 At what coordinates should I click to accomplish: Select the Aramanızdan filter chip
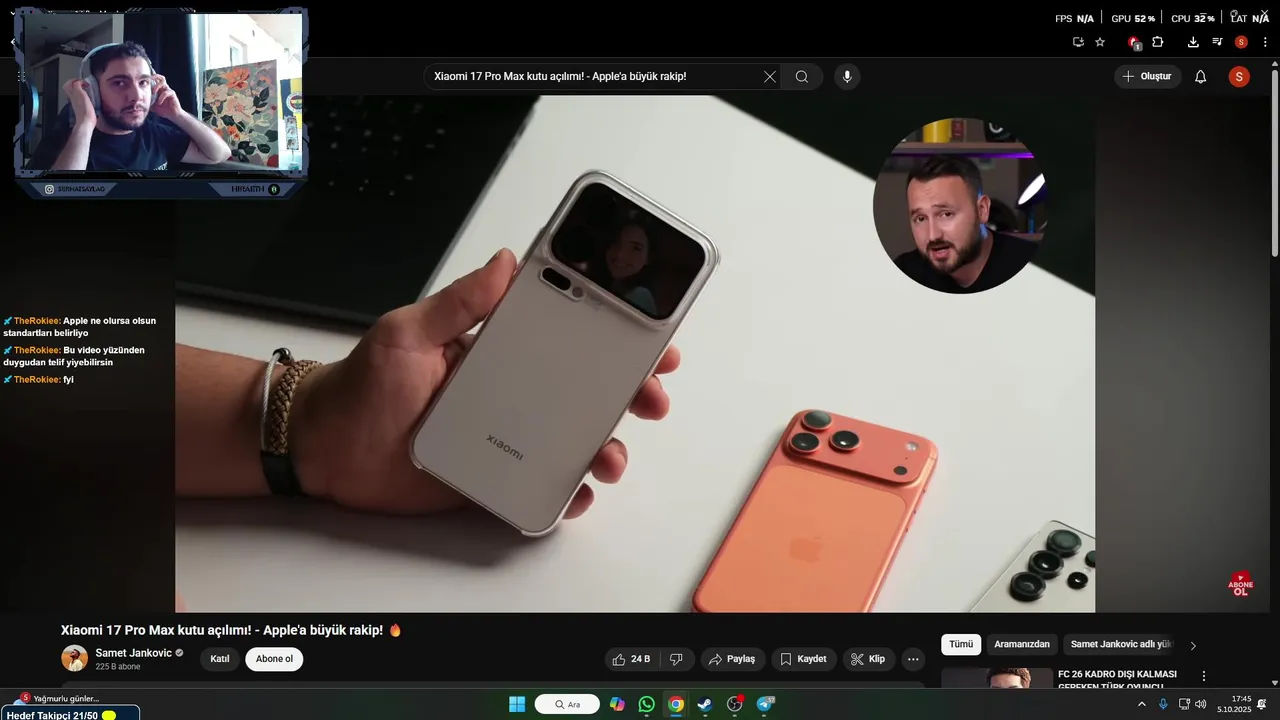[x=1022, y=645]
